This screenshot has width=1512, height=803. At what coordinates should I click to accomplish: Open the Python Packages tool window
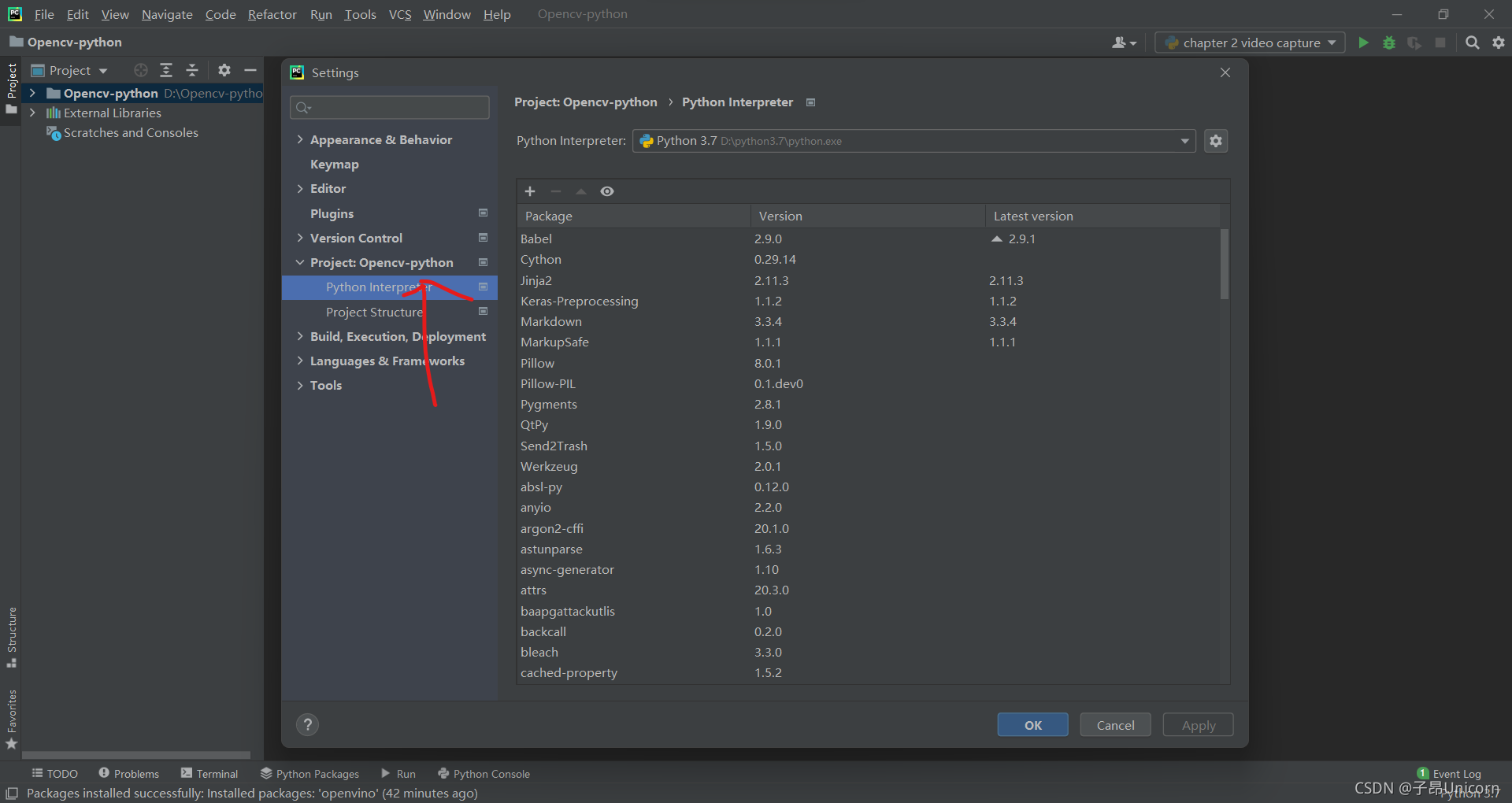point(310,774)
